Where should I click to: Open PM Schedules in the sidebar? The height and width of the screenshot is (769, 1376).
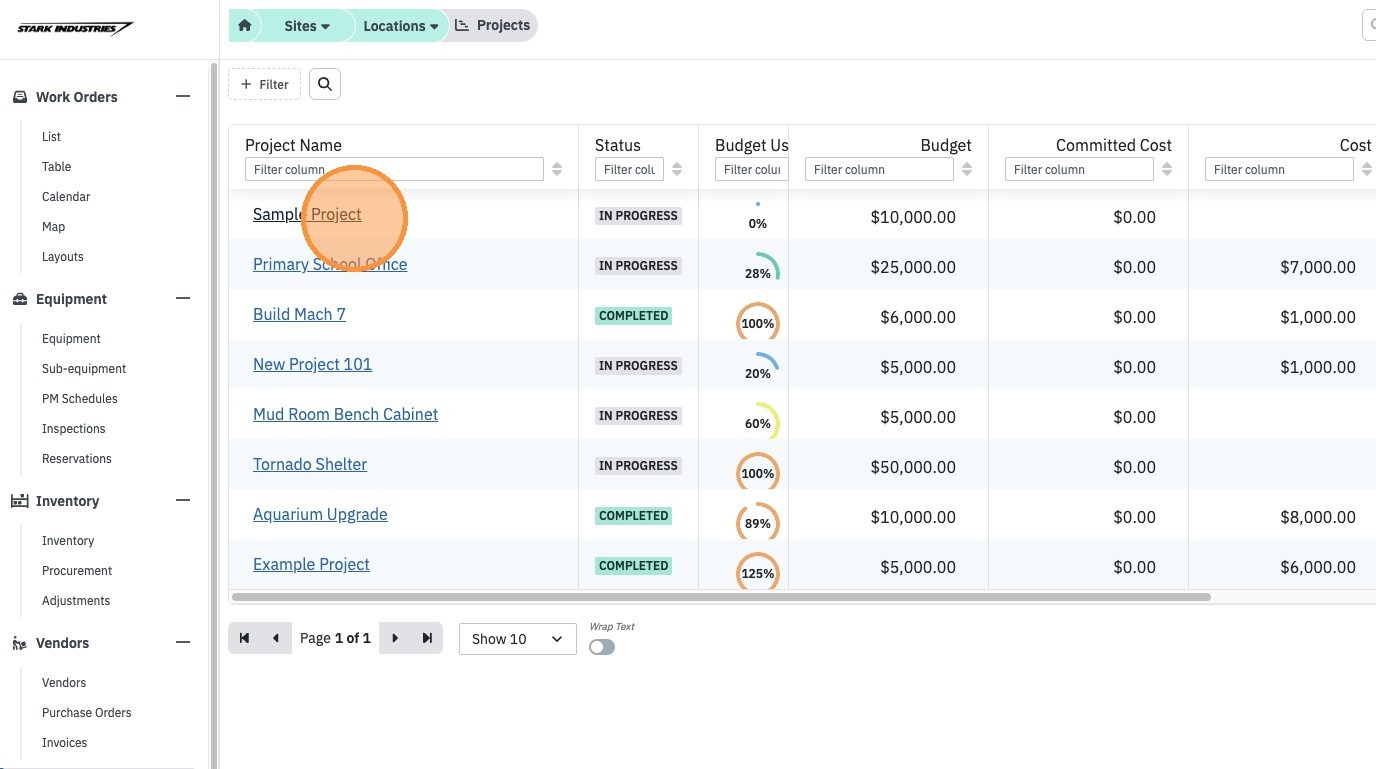click(x=80, y=399)
